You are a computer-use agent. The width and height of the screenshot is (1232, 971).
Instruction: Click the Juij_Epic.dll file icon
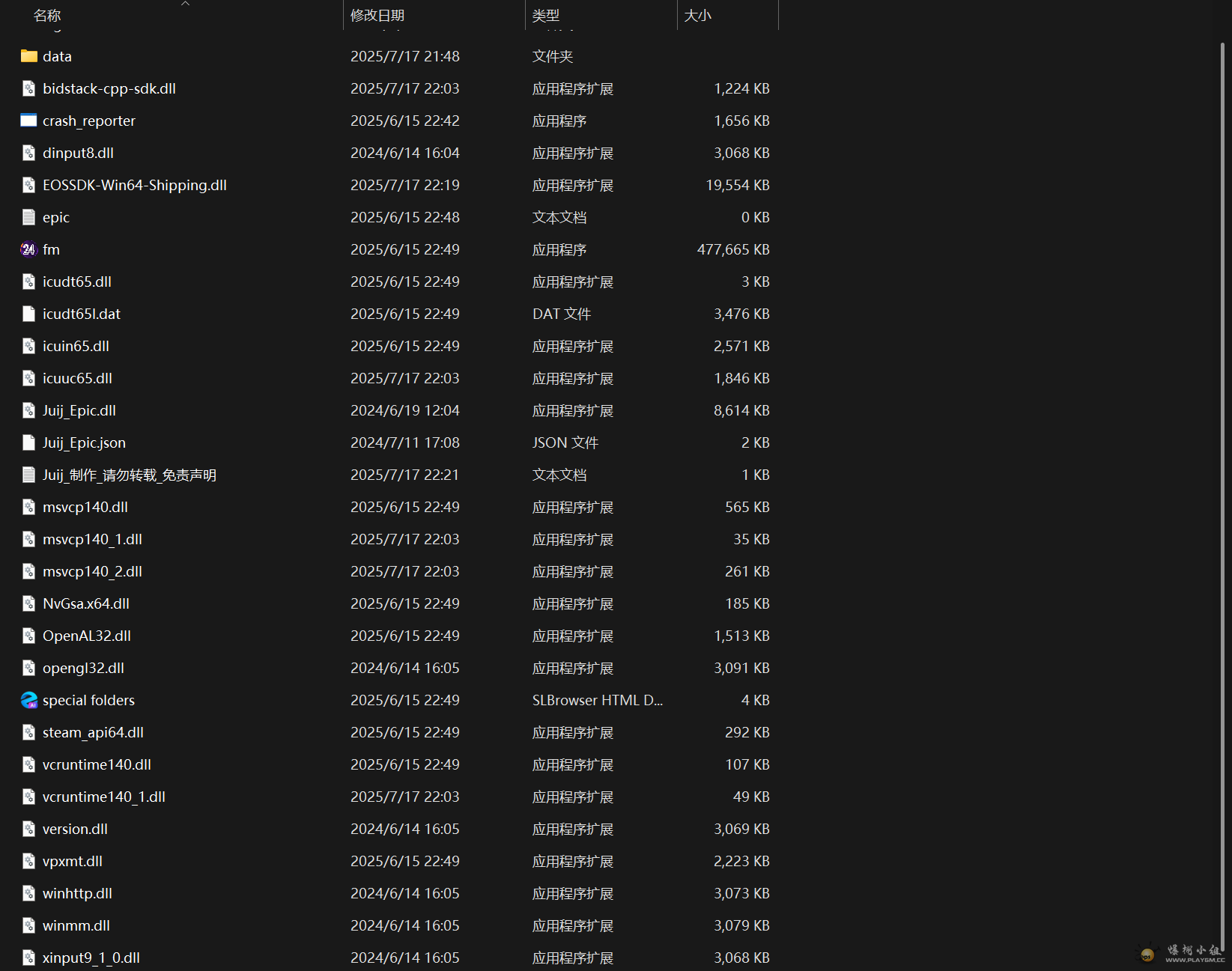click(29, 410)
